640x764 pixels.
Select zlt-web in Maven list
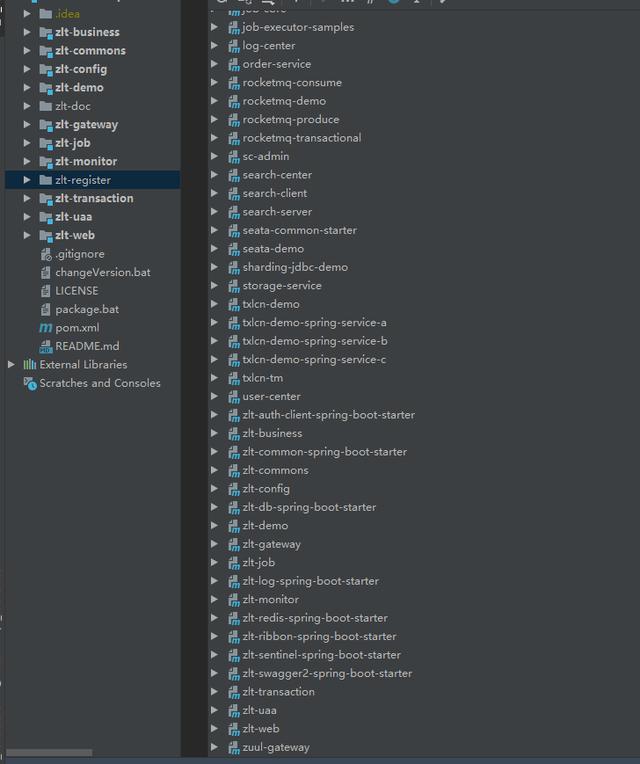click(261, 729)
